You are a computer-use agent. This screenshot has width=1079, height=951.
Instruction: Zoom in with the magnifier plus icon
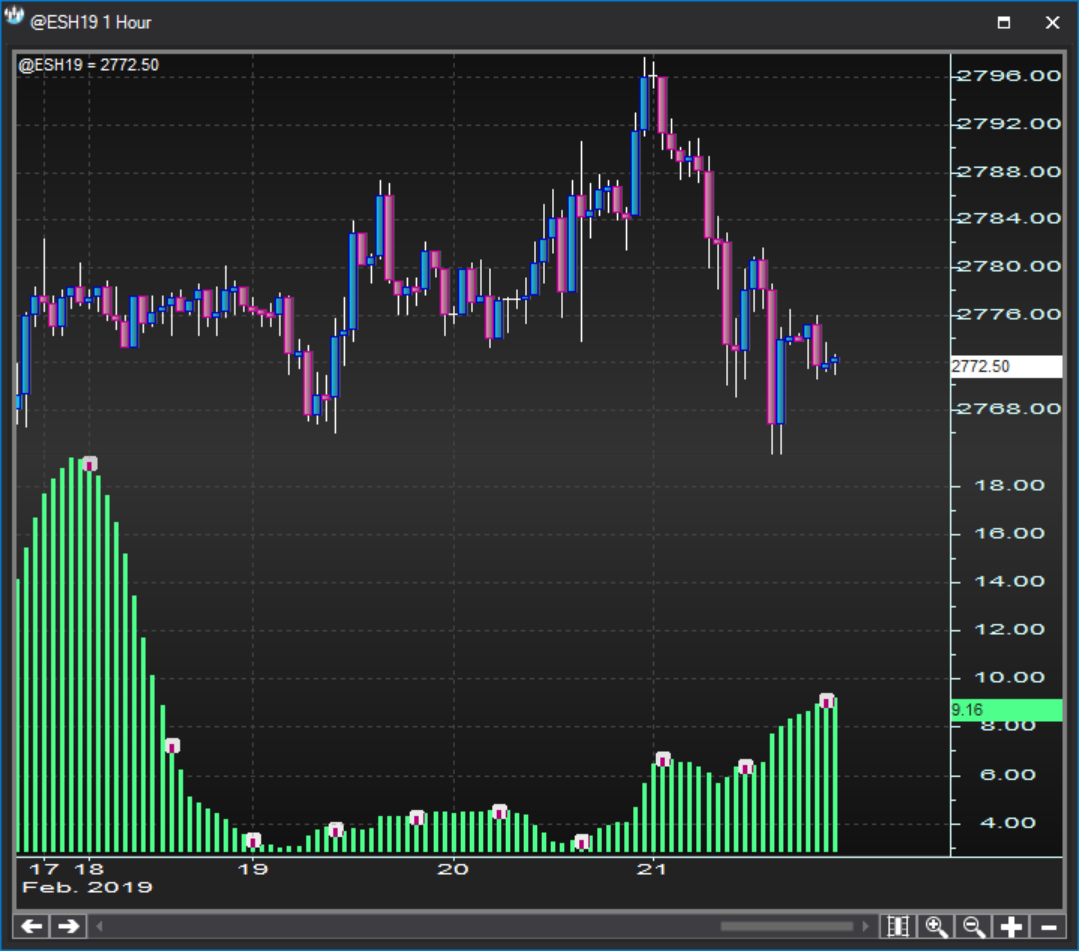[936, 927]
